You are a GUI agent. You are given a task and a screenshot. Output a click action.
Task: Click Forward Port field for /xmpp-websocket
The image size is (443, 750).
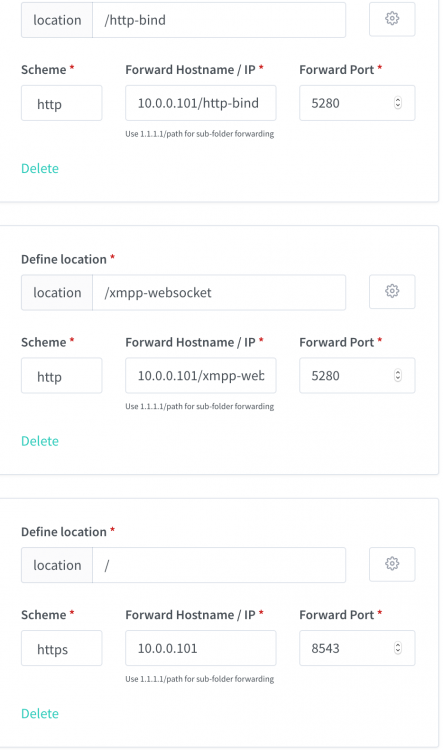click(x=357, y=375)
